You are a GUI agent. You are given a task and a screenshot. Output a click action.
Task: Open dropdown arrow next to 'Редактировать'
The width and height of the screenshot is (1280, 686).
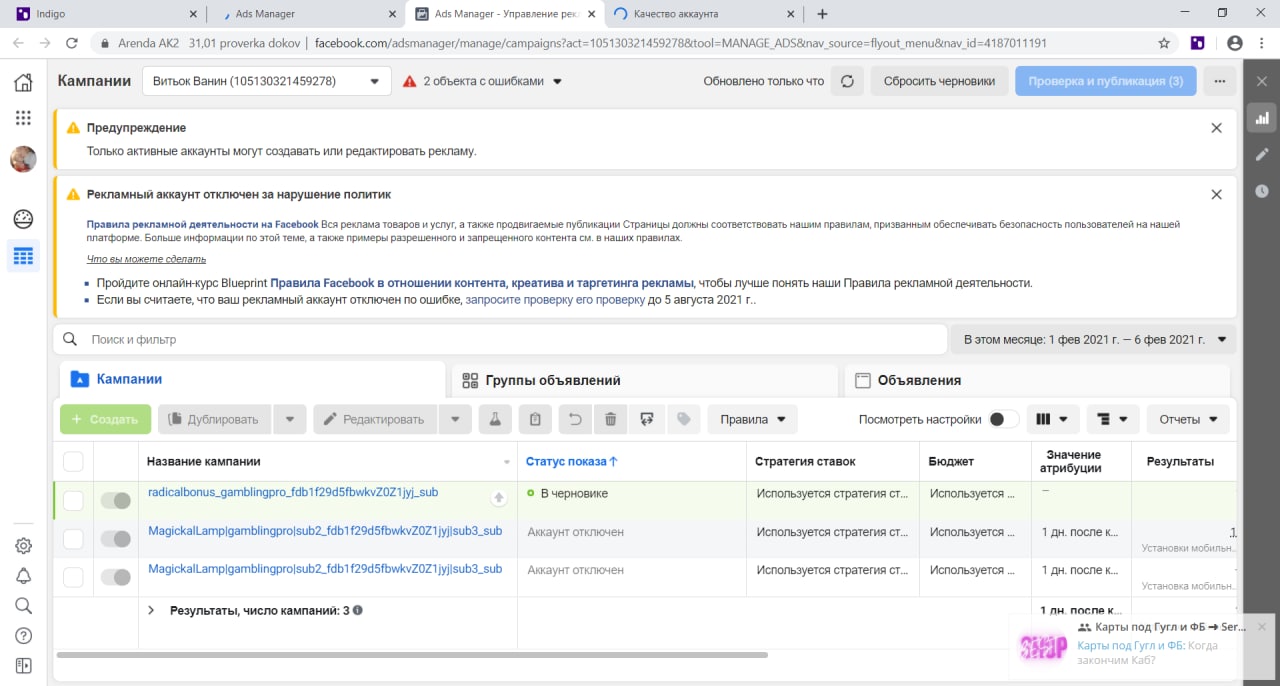[455, 419]
